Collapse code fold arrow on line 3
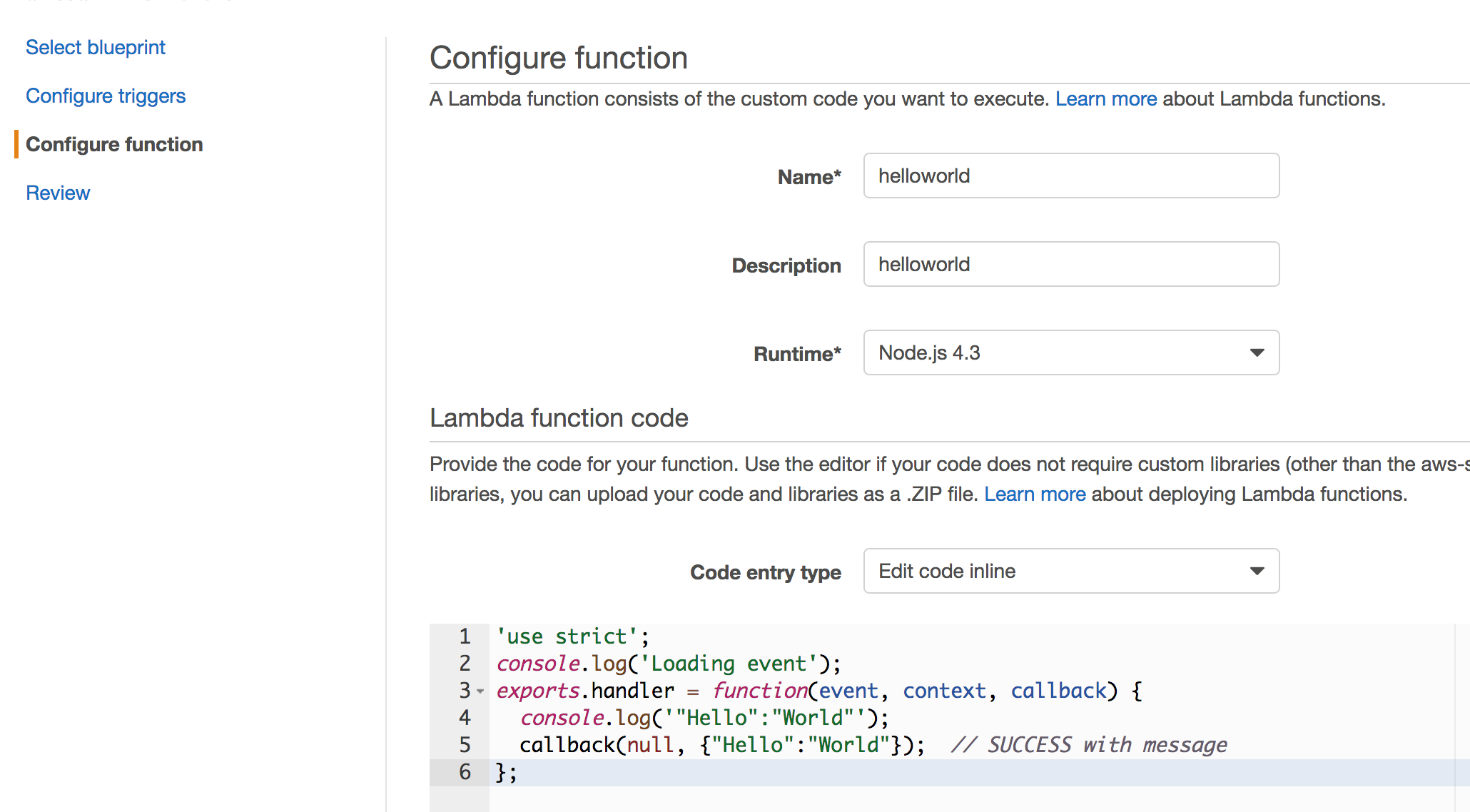Screen dimensions: 1470x812 tap(480, 691)
